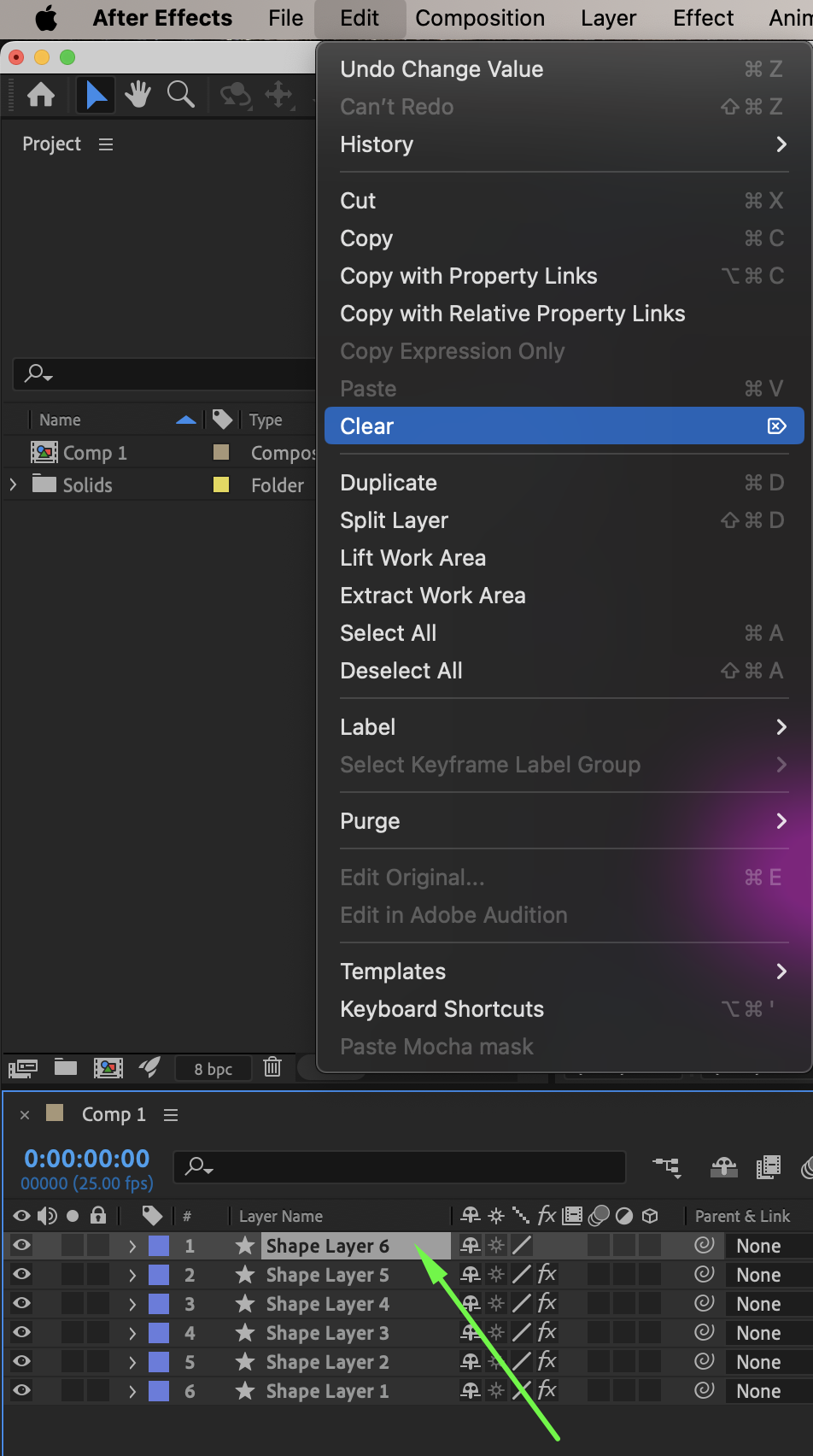Click the Interpret Footage icon in Project panel
813x1456 pixels.
pos(22,1067)
